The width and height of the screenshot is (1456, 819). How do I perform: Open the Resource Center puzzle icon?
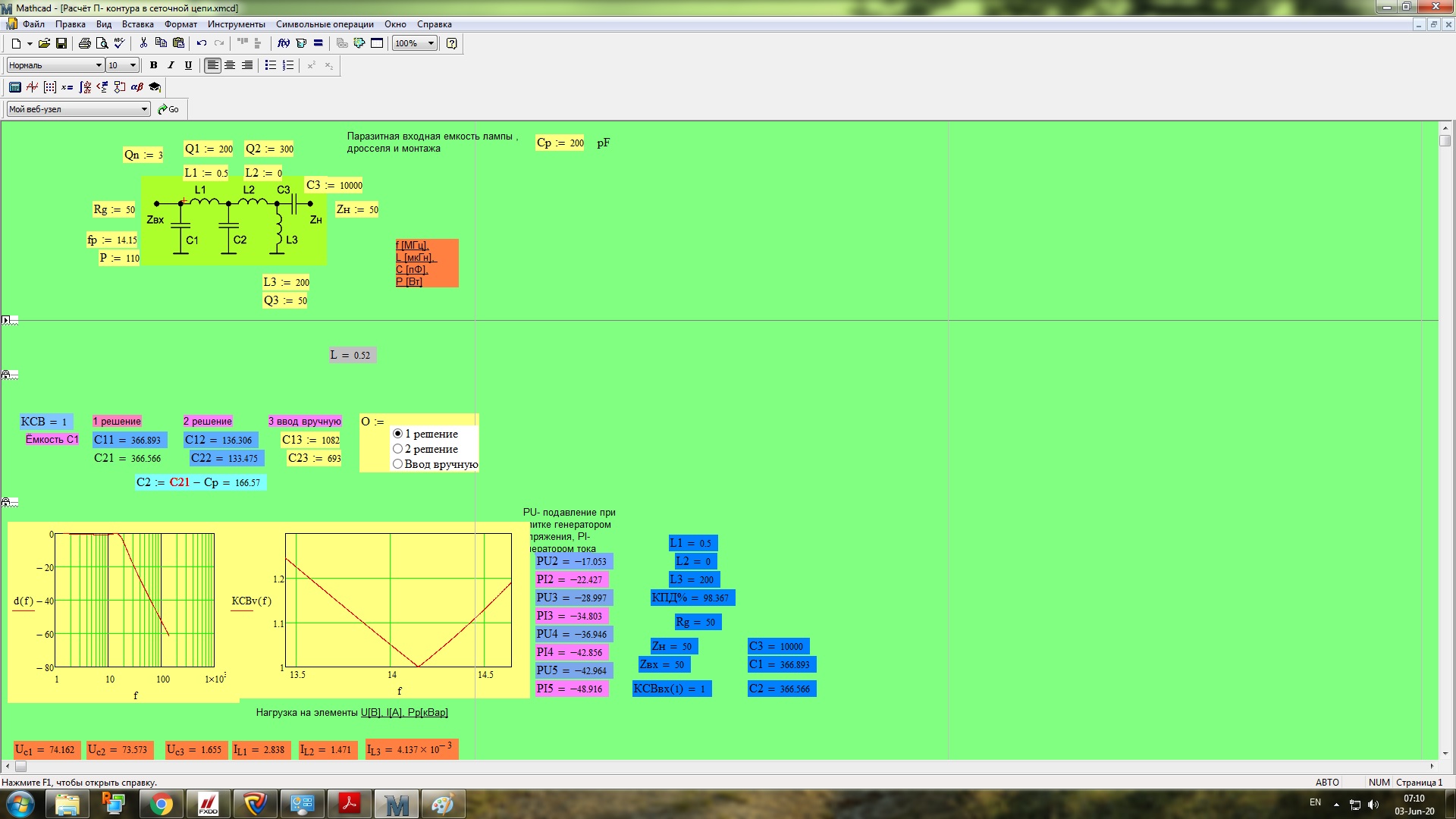359,43
